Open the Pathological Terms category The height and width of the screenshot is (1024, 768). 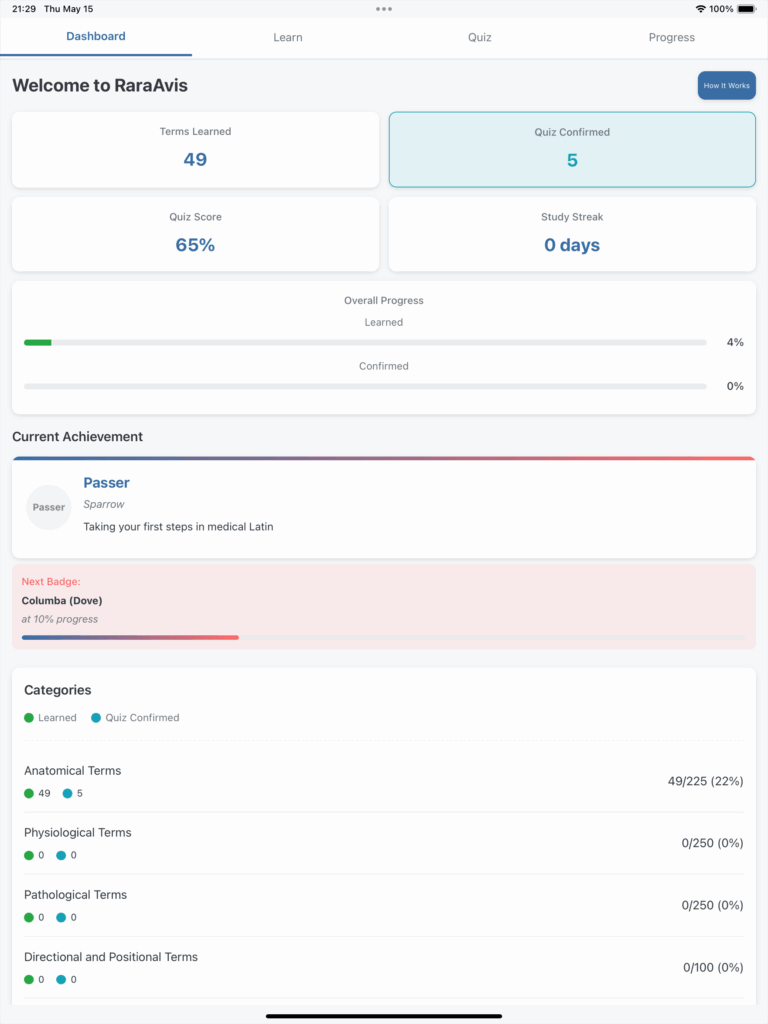pos(383,905)
